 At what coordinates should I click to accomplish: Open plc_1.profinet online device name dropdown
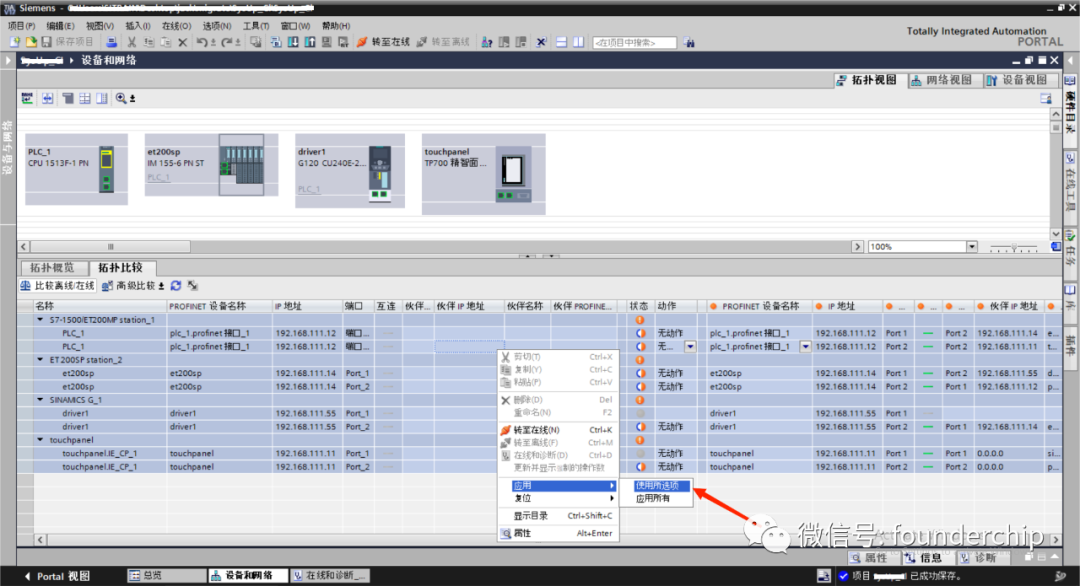pos(804,346)
